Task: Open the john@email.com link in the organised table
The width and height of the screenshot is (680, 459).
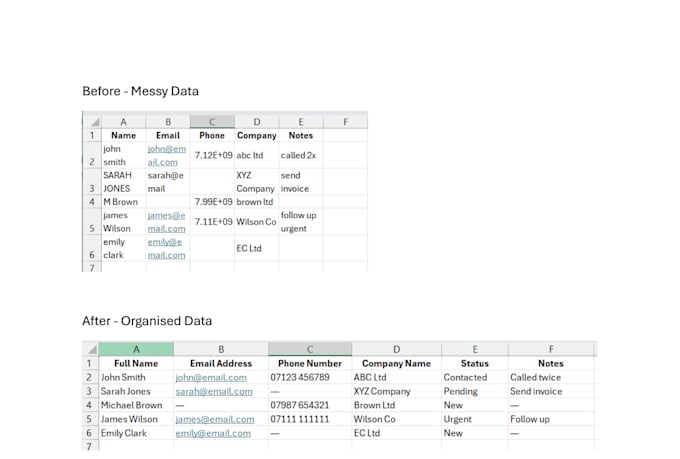Action: 211,377
